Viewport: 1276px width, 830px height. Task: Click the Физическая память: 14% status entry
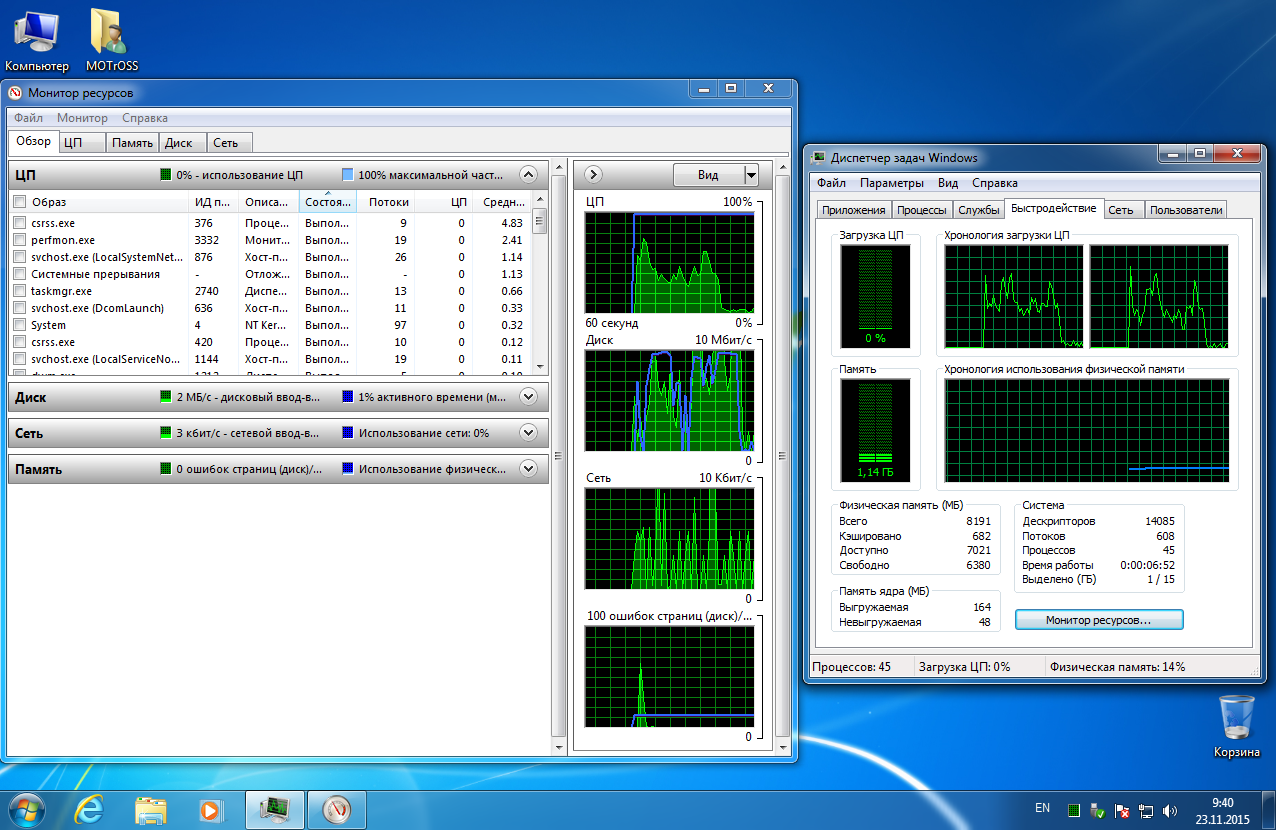tap(1118, 667)
